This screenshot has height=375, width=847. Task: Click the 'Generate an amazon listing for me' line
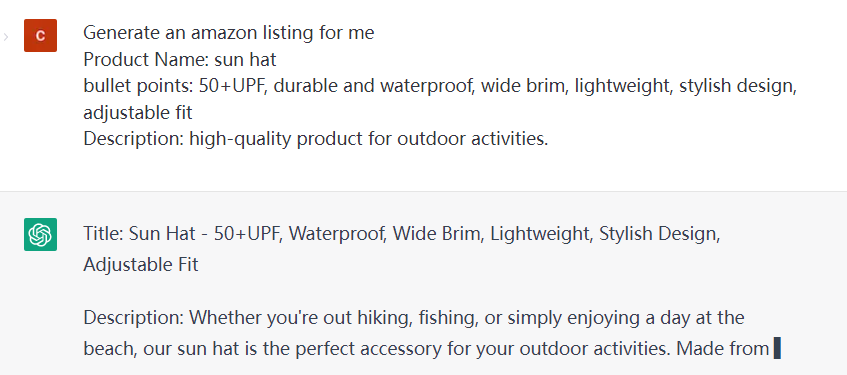(x=228, y=33)
